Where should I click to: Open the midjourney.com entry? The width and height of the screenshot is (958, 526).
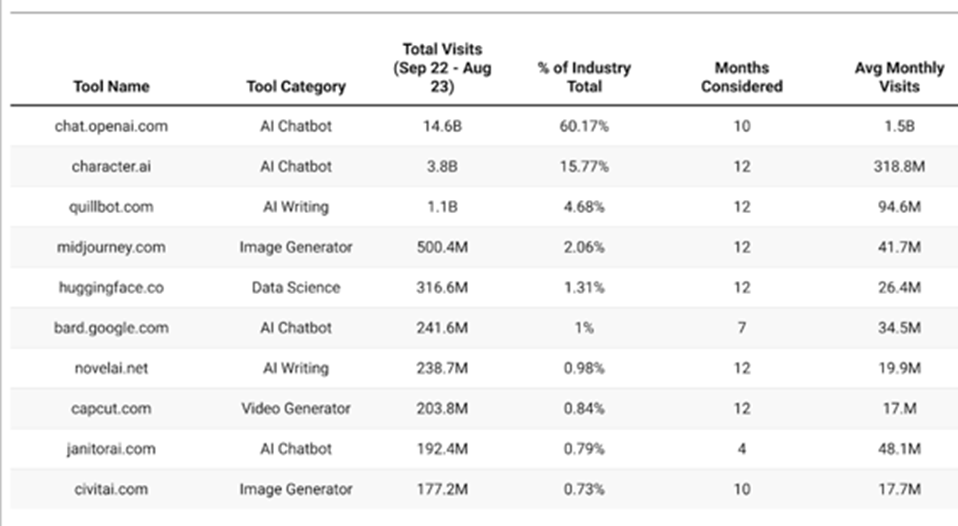pyautogui.click(x=110, y=247)
